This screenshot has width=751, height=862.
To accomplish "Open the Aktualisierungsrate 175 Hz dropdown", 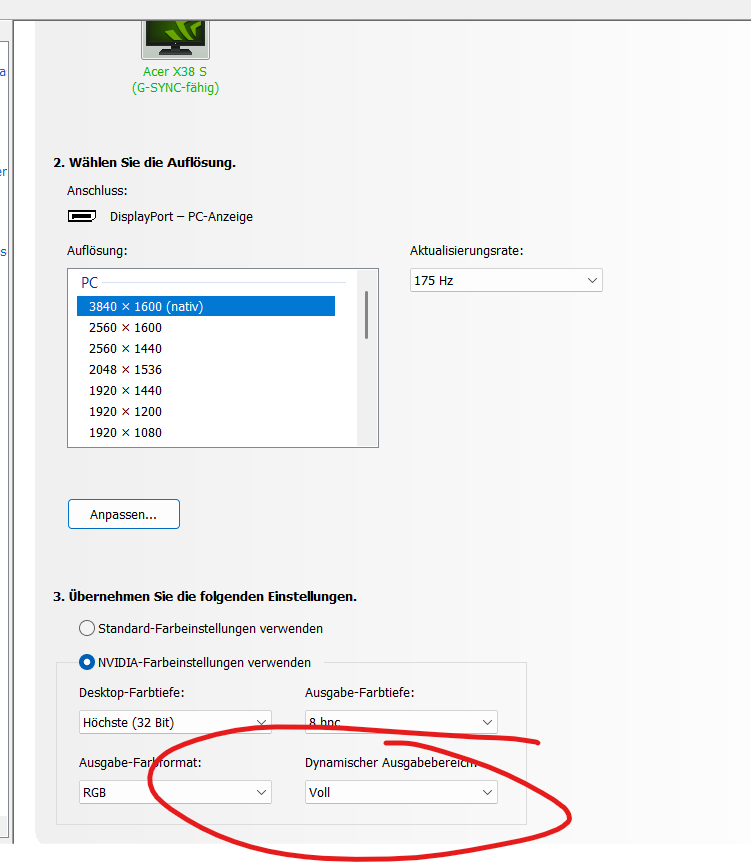I will (x=506, y=280).
